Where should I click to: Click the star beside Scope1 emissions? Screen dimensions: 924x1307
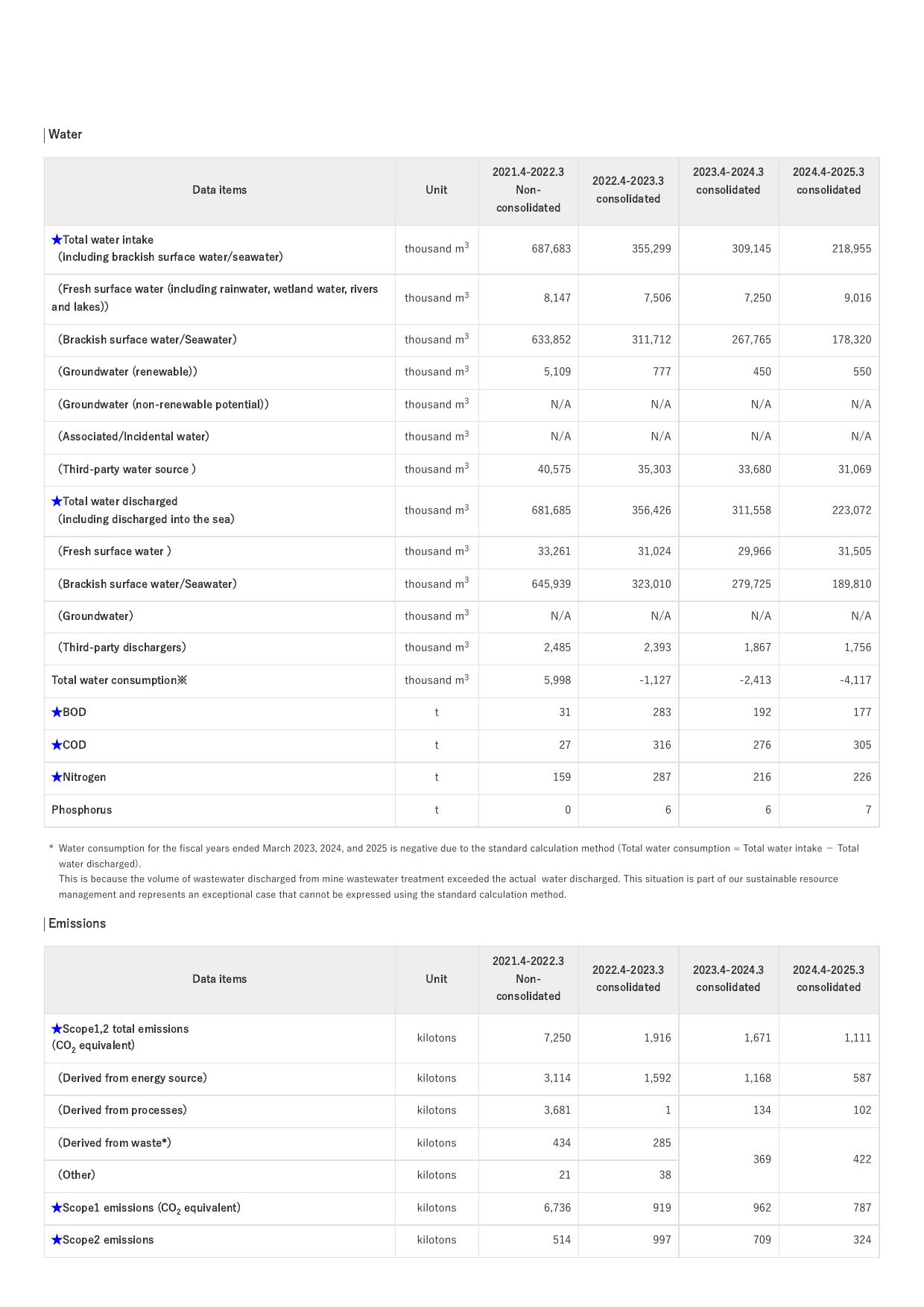tap(57, 1208)
